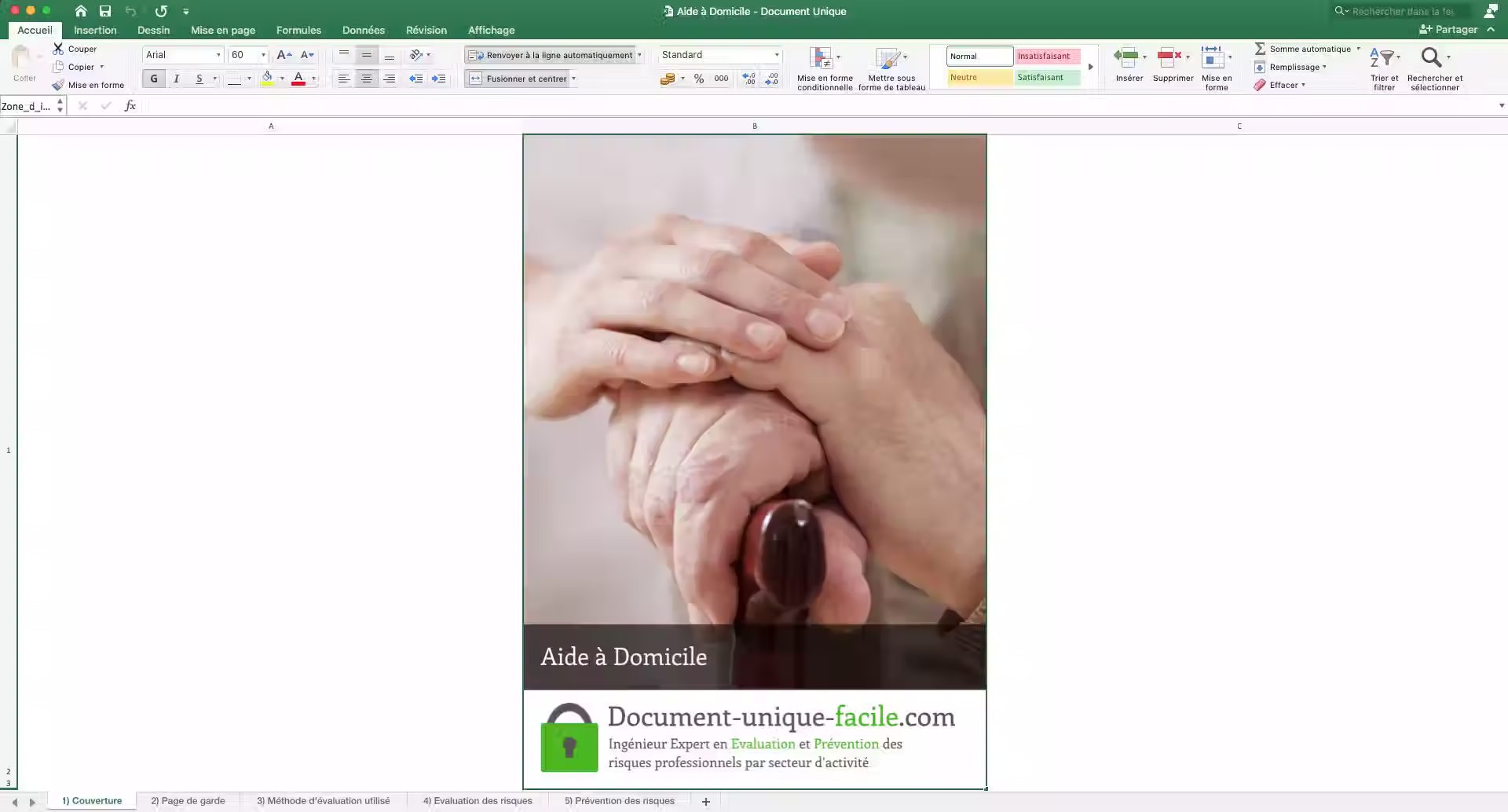1508x812 pixels.
Task: Toggle bold formatting with G button
Action: 153,79
